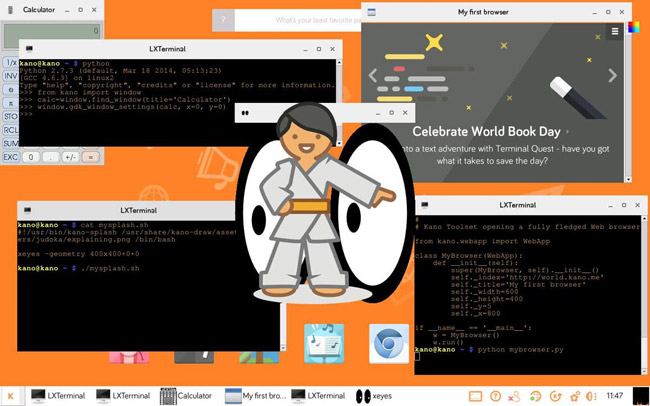This screenshot has height=406, width=650.
Task: Activate the My first bro... taskbar entry
Action: point(255,396)
